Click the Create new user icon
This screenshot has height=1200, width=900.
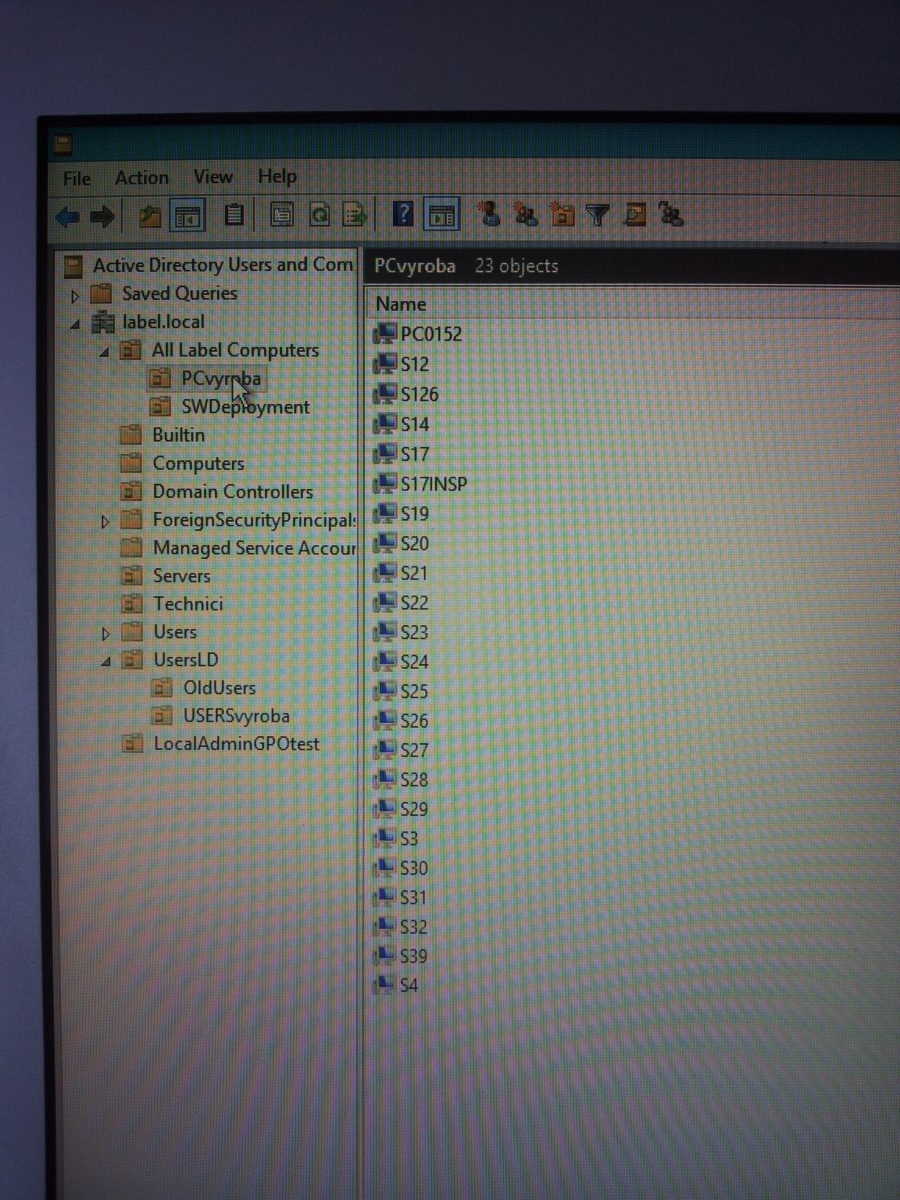click(x=489, y=213)
